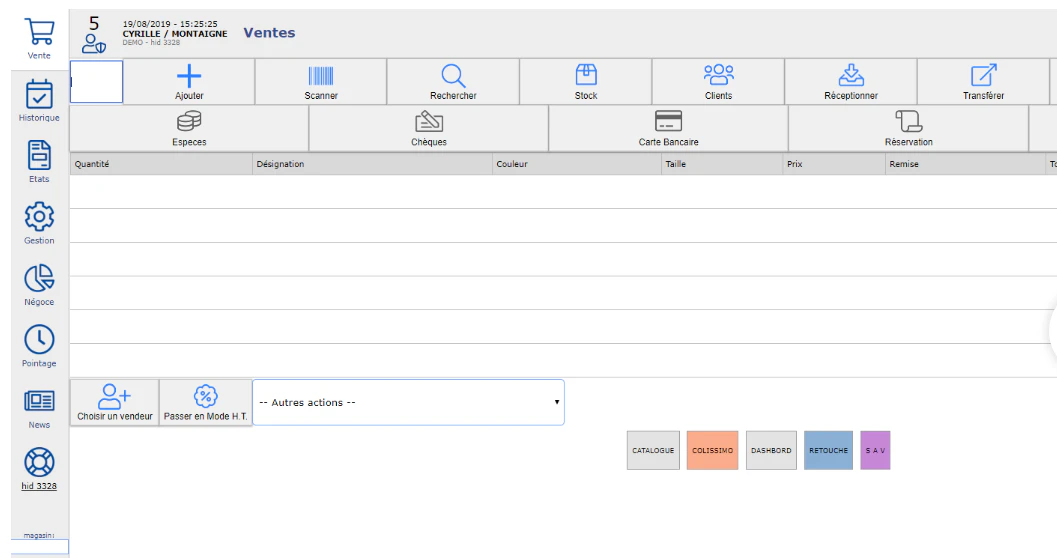Screen dimensions: 1057x558
Task: Open the Vente shopping cart section
Action: pyautogui.click(x=39, y=38)
